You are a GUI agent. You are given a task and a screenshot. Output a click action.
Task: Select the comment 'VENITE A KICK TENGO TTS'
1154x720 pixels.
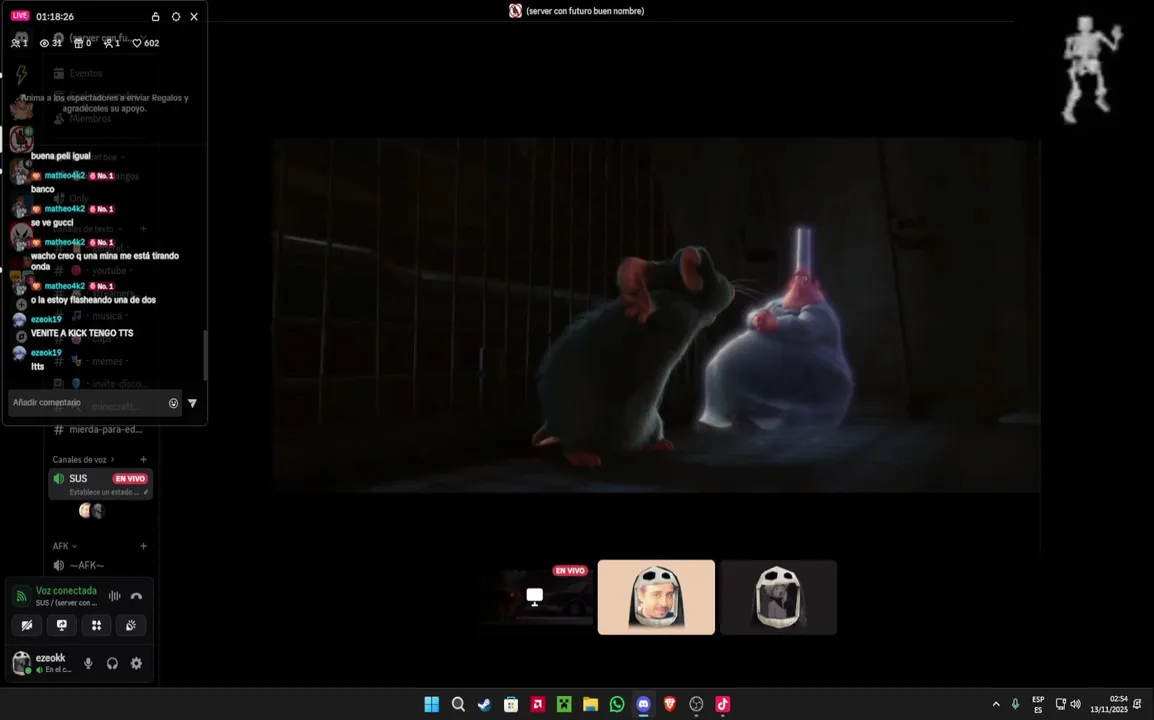82,333
